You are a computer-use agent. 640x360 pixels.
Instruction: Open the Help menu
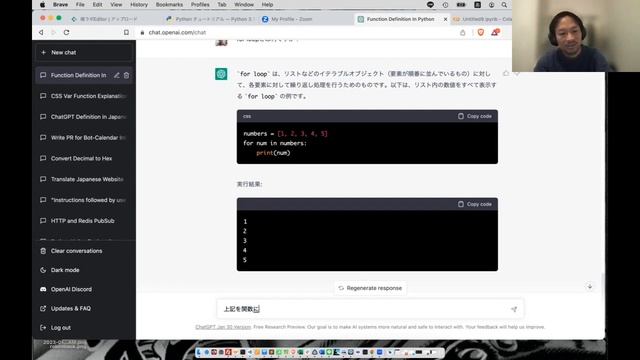point(267,5)
